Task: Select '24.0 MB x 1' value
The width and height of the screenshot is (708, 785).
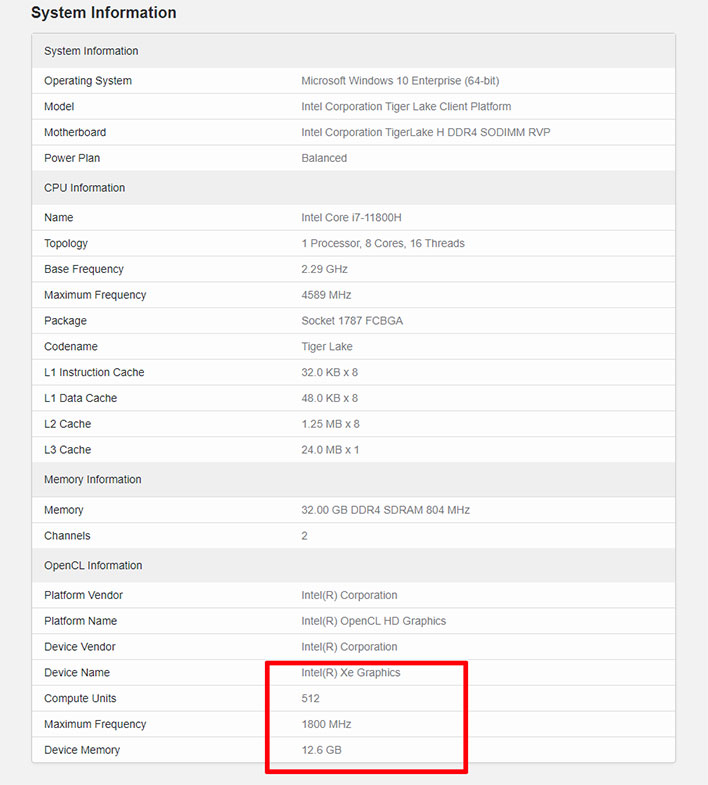Action: [x=330, y=450]
